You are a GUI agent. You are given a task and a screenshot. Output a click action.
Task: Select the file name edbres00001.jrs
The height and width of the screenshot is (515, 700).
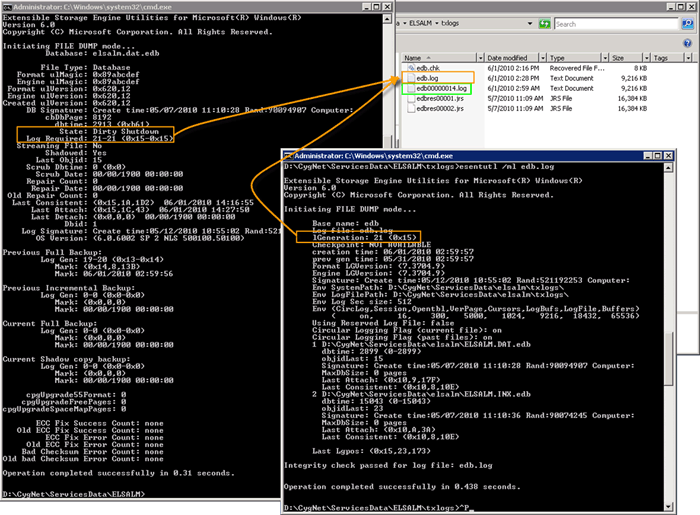click(440, 99)
